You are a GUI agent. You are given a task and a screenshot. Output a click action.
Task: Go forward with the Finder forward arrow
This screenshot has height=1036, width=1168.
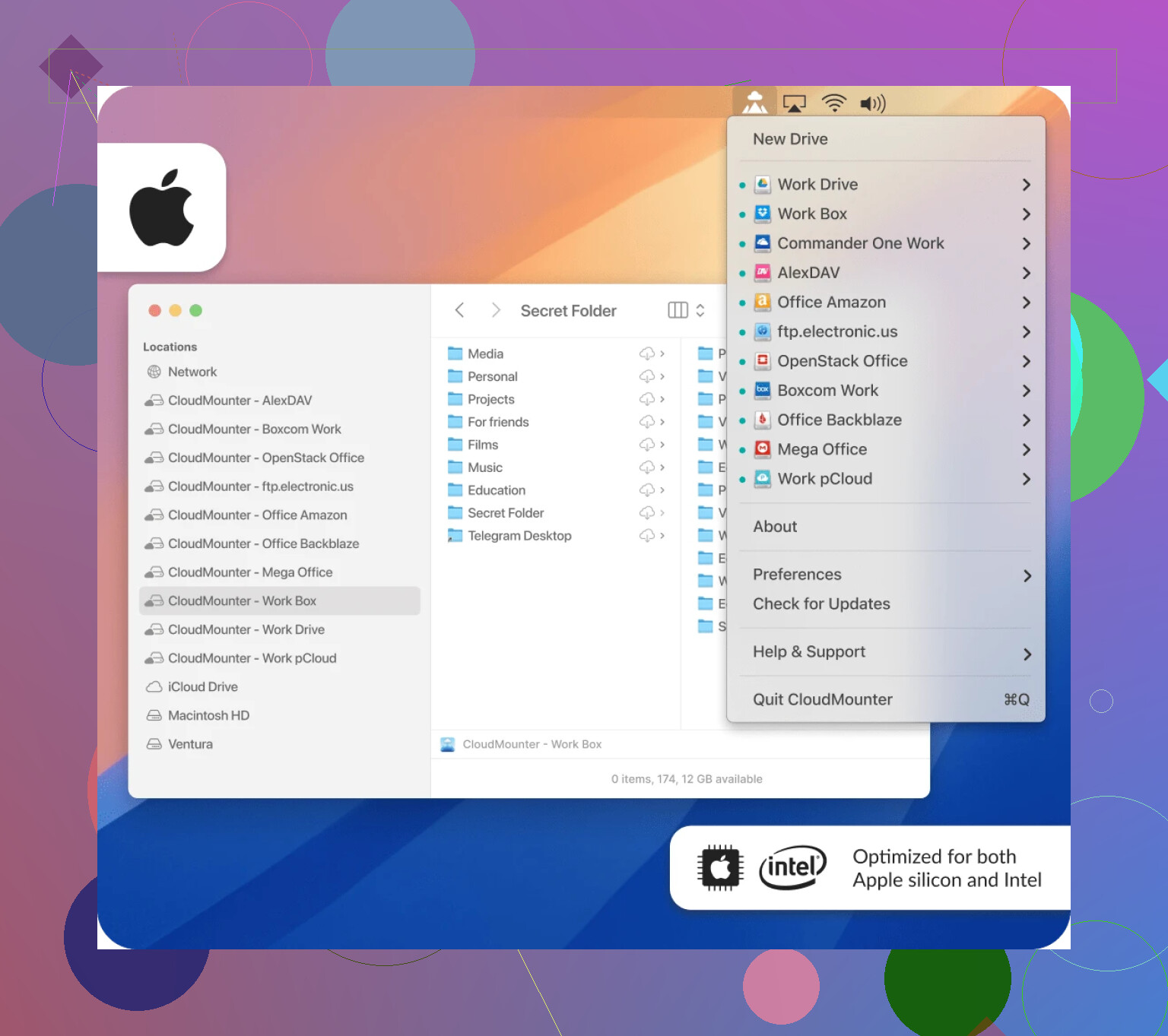click(496, 310)
